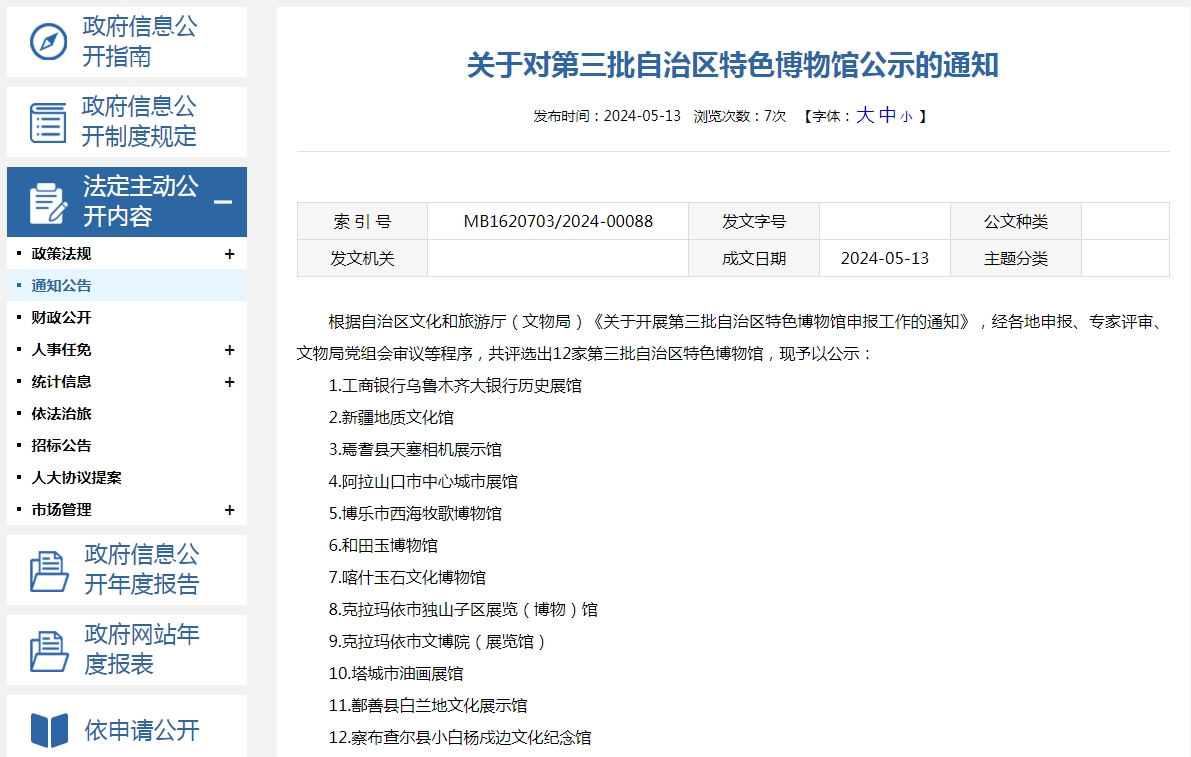This screenshot has height=757, width=1191.
Task: Expand the 政策法规 submenu plus
Action: [x=229, y=254]
